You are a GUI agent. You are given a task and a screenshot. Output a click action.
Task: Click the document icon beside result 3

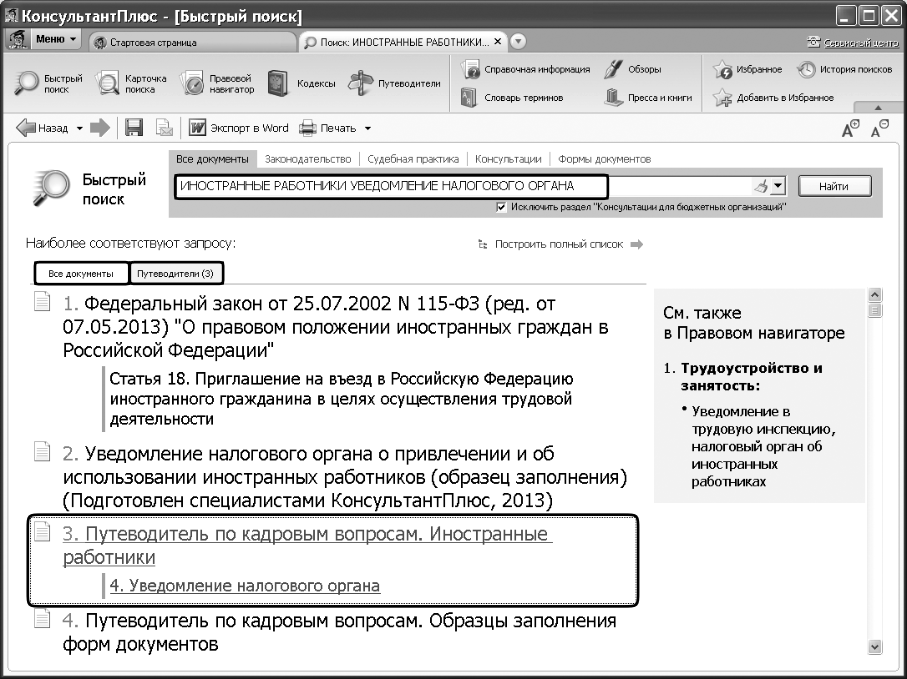[x=42, y=531]
